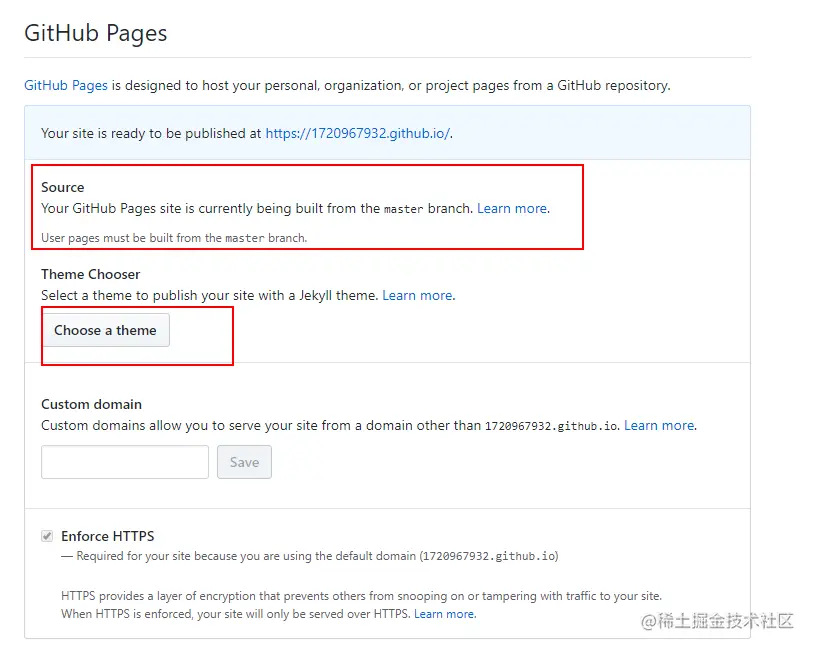Viewport: 813px width, 650px height.
Task: Open Learn more link under Theme Chooser
Action: pos(417,295)
